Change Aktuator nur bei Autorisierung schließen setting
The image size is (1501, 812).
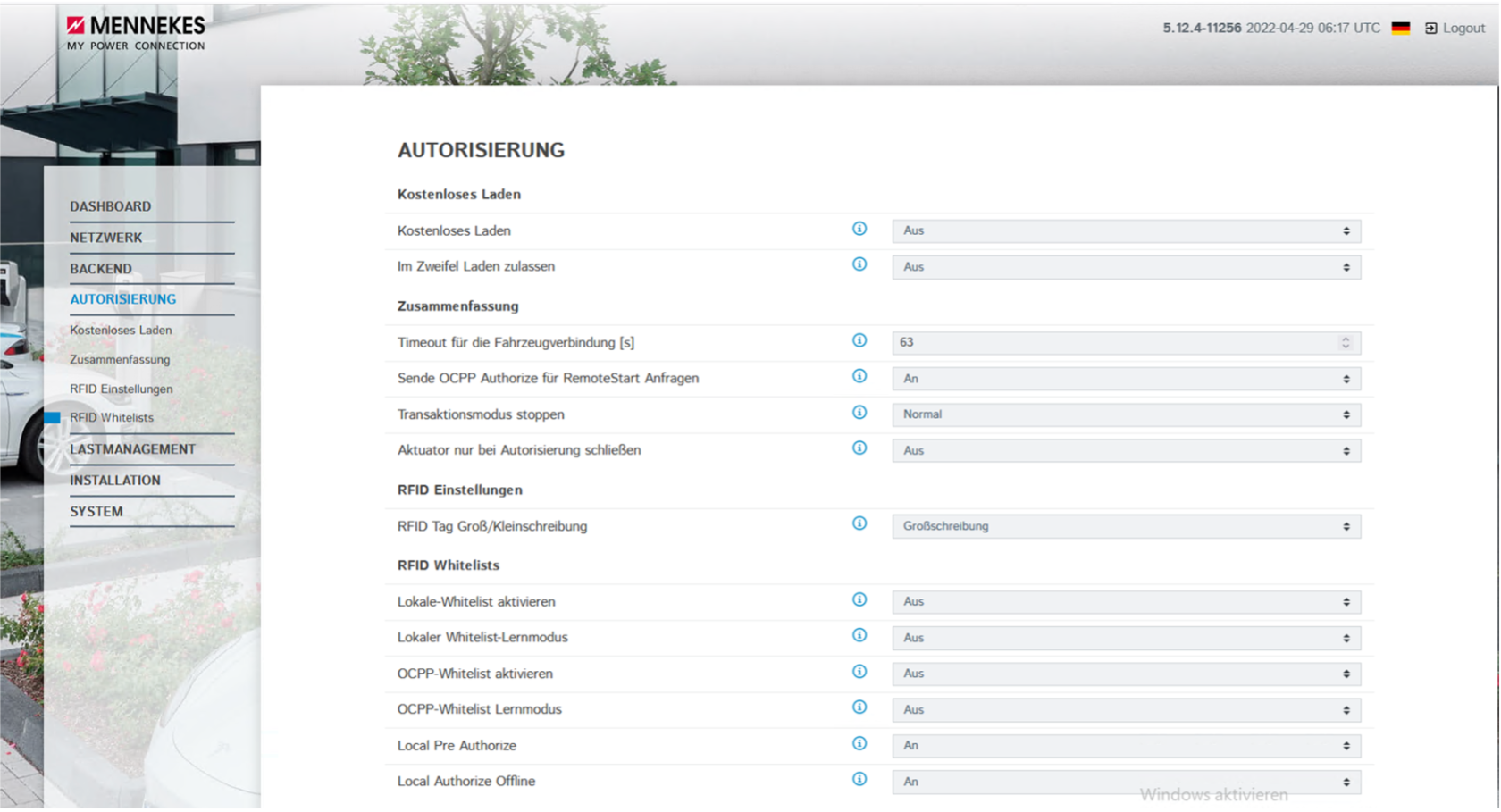coord(1126,451)
